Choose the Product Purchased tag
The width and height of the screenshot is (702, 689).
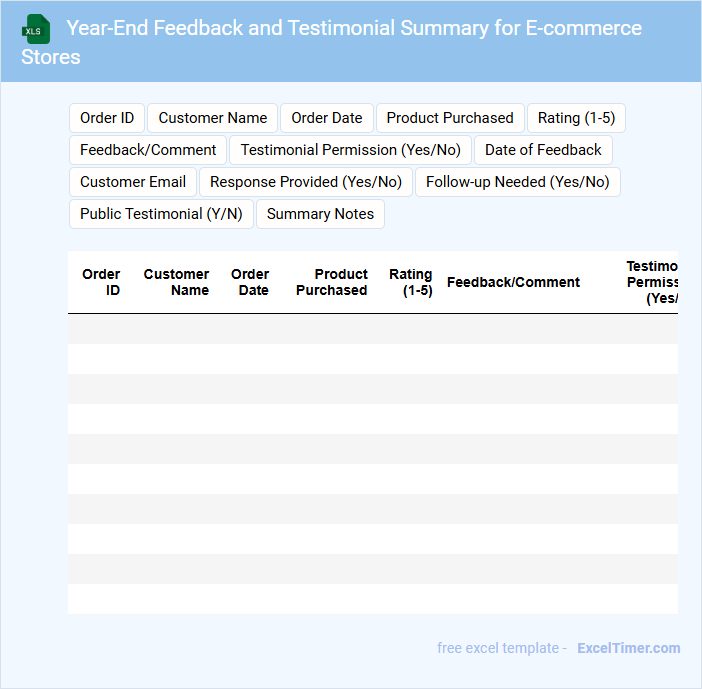pos(450,118)
